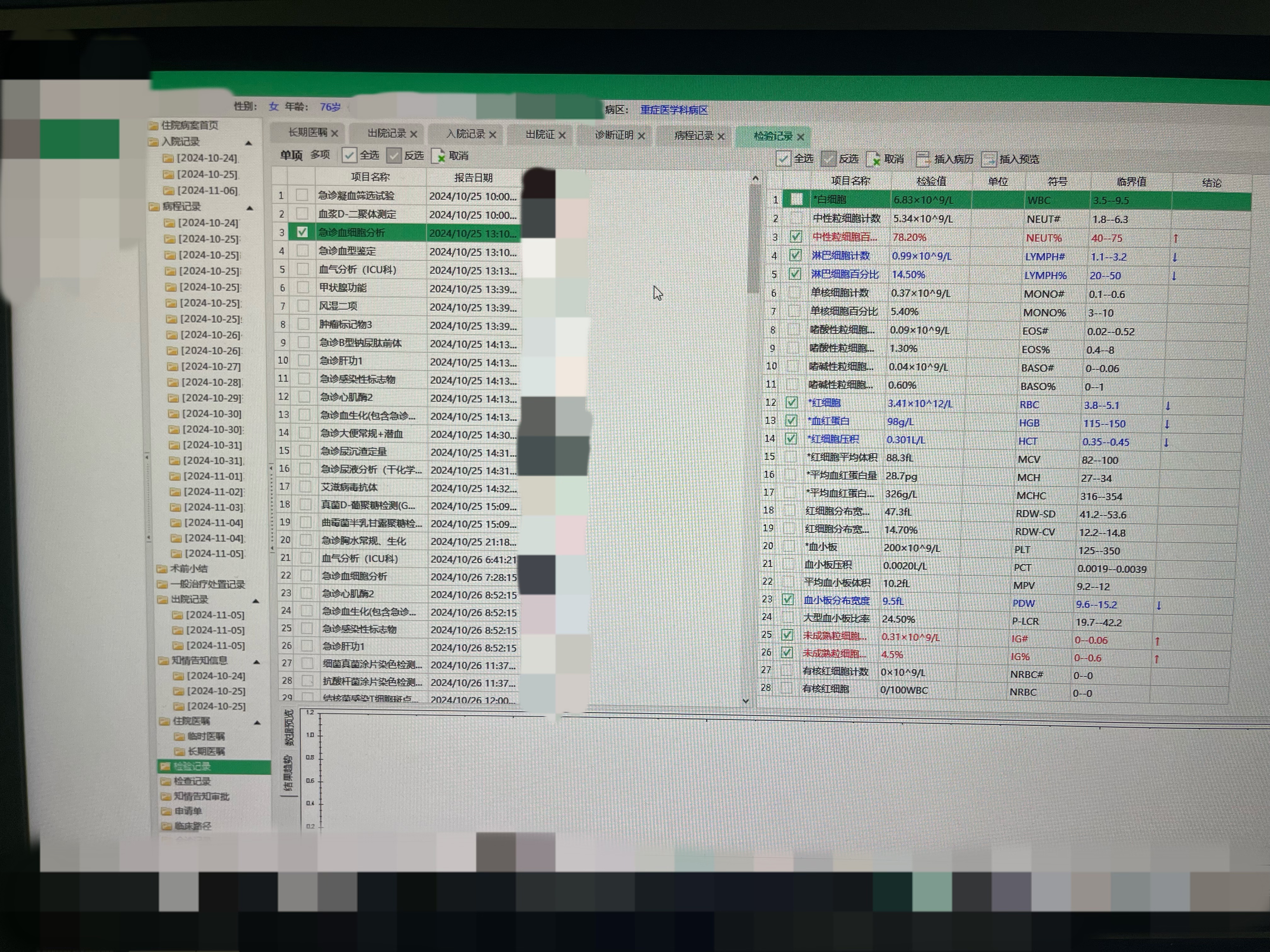The image size is (1270, 952).
Task: Close the 长期医嘱 tab via its X
Action: [335, 134]
